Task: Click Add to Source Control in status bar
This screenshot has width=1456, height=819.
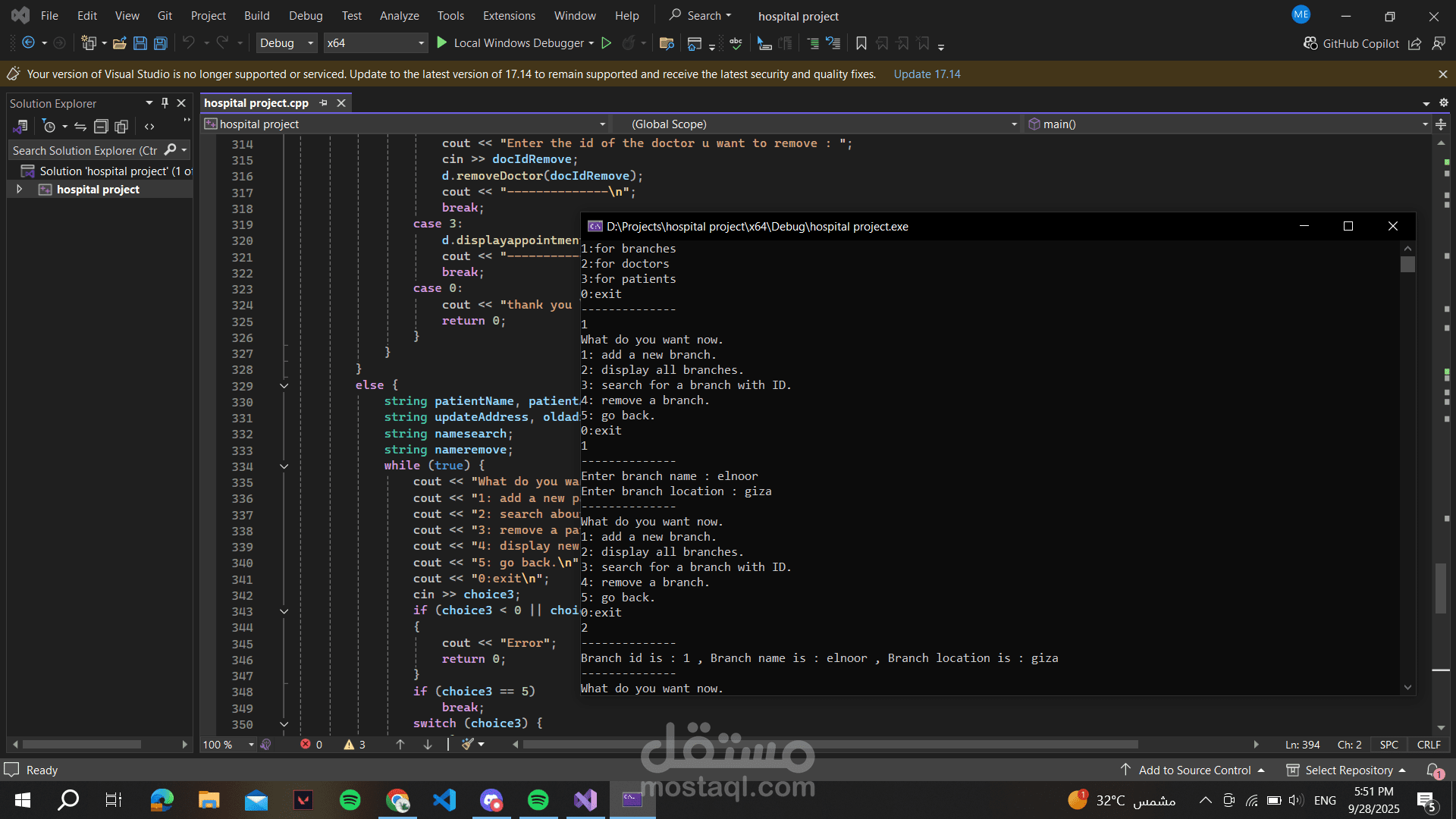Action: click(1193, 770)
